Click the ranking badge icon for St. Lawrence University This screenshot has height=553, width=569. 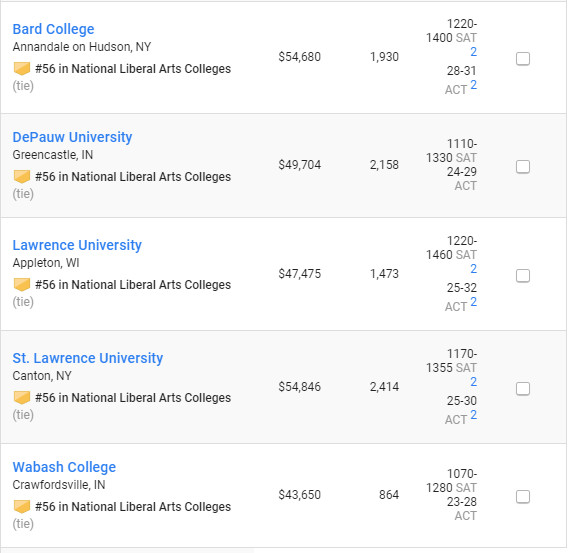tap(22, 397)
